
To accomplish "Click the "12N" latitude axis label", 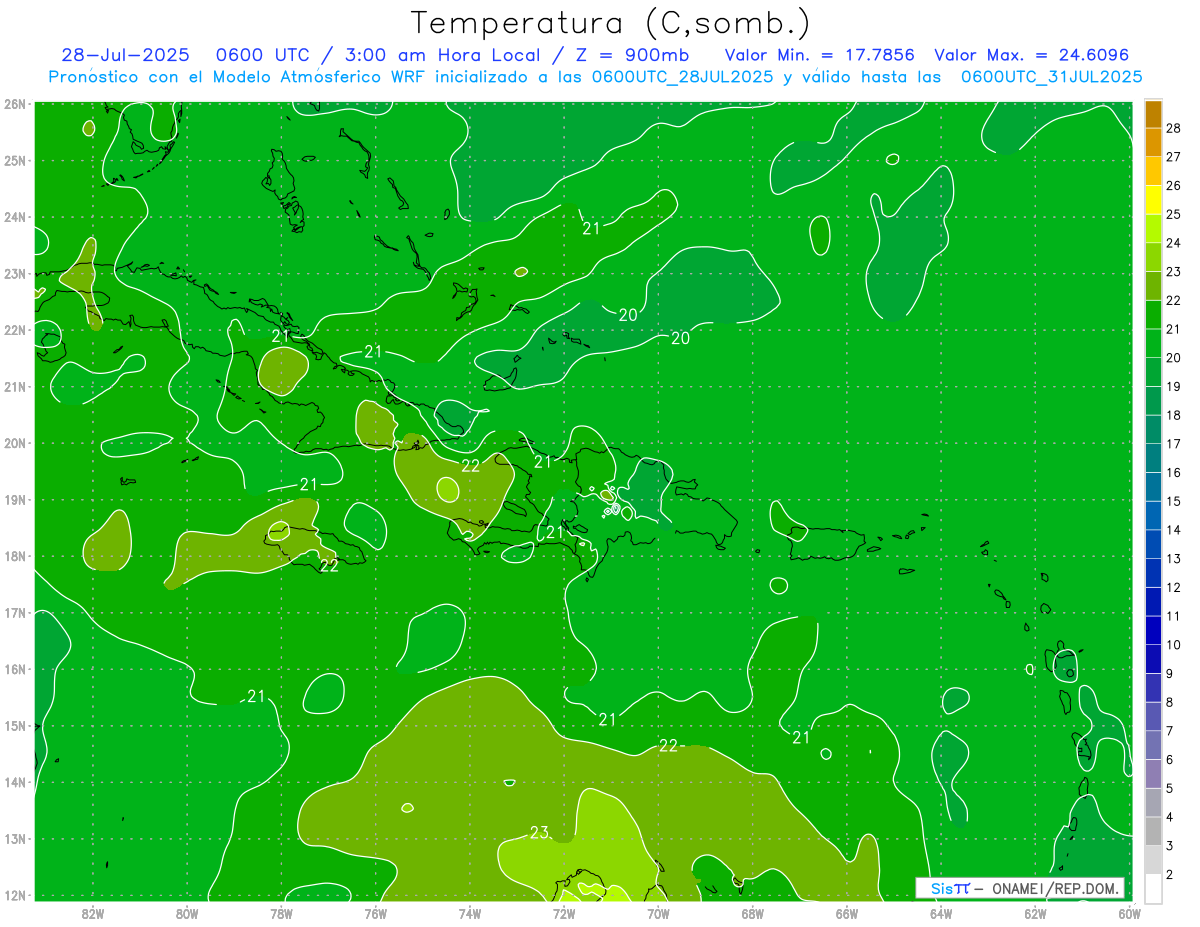I will click(15, 895).
